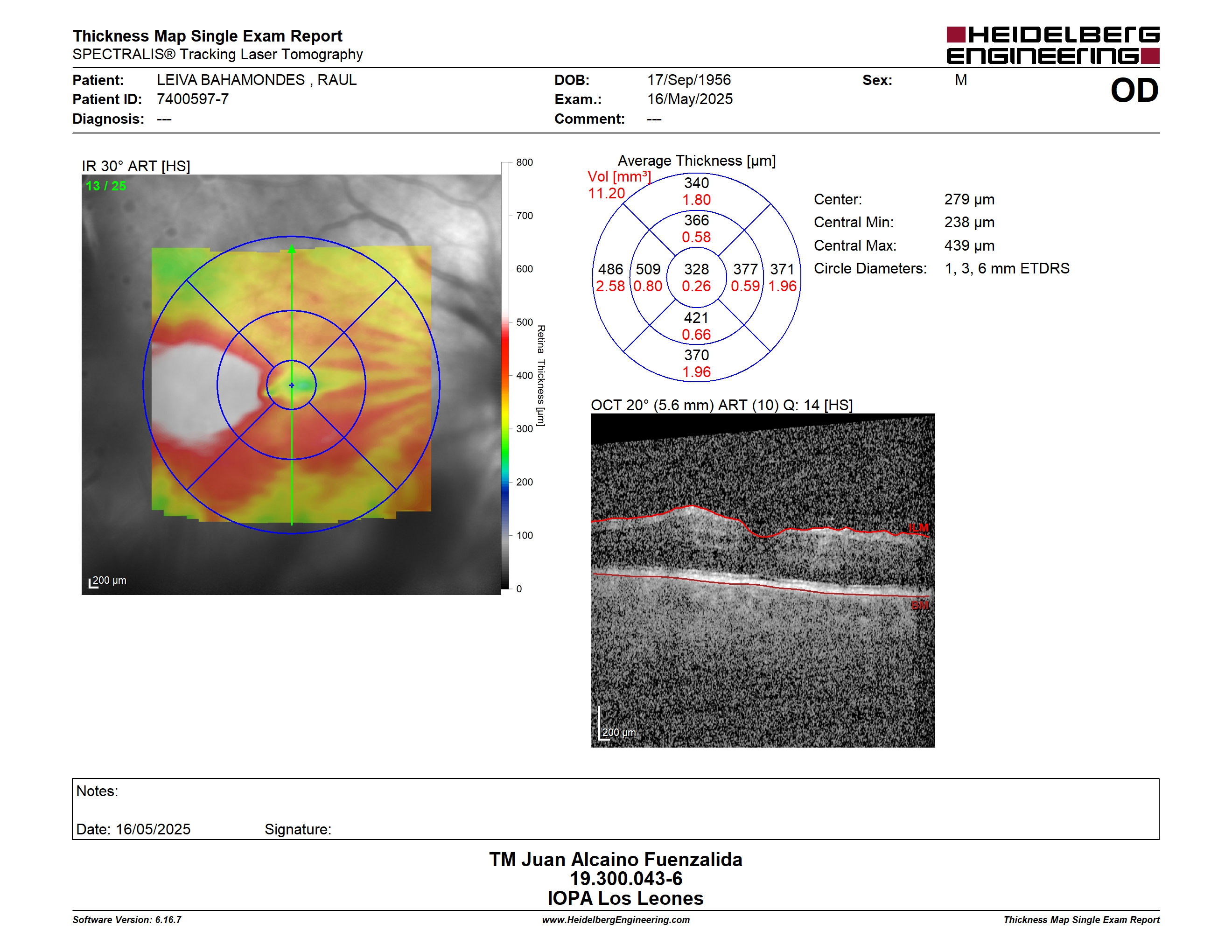Image resolution: width=1232 pixels, height=952 pixels.
Task: Select the Patient ID value 7400597-7
Action: point(192,99)
